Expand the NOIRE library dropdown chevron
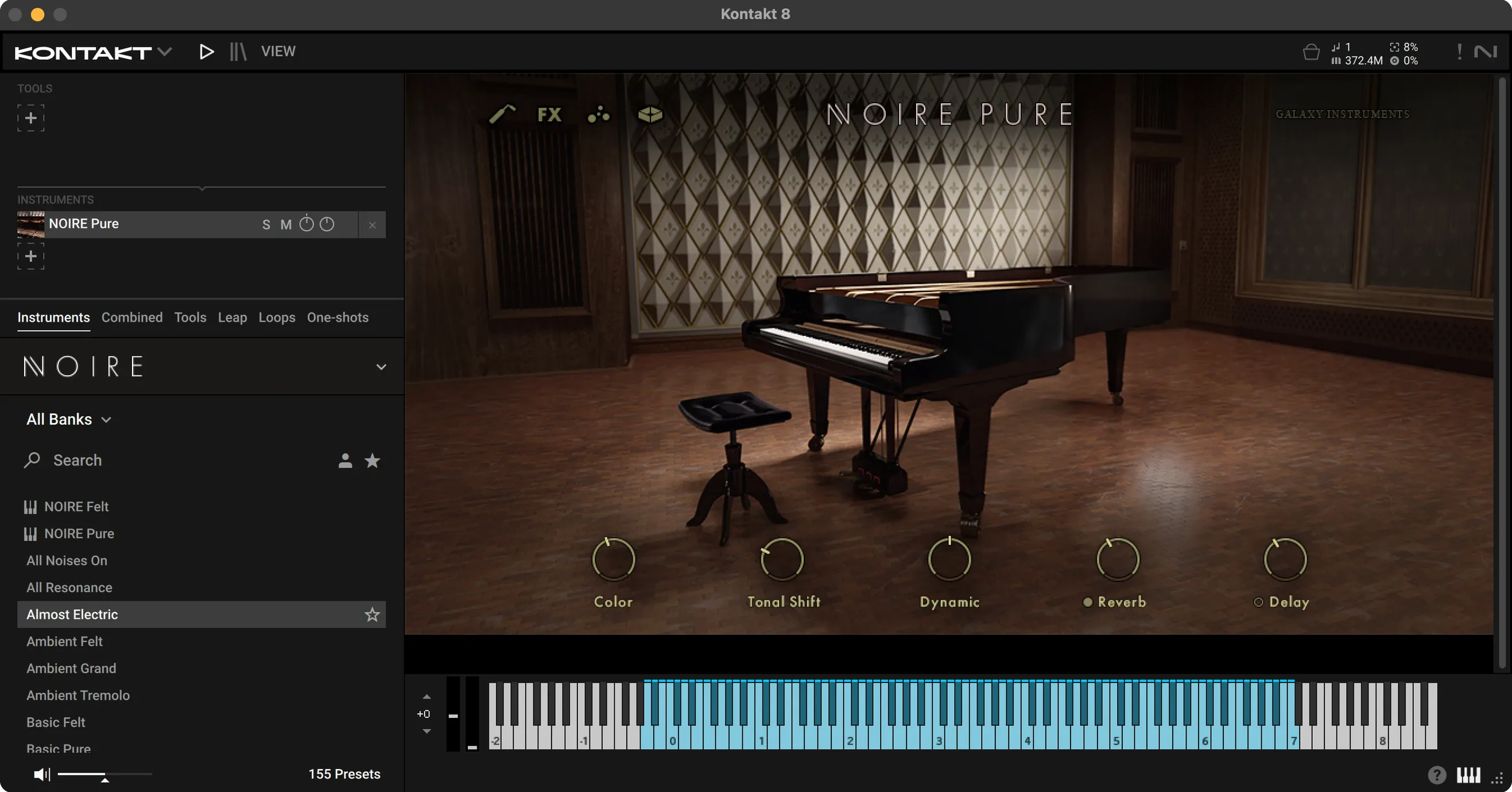 381,367
